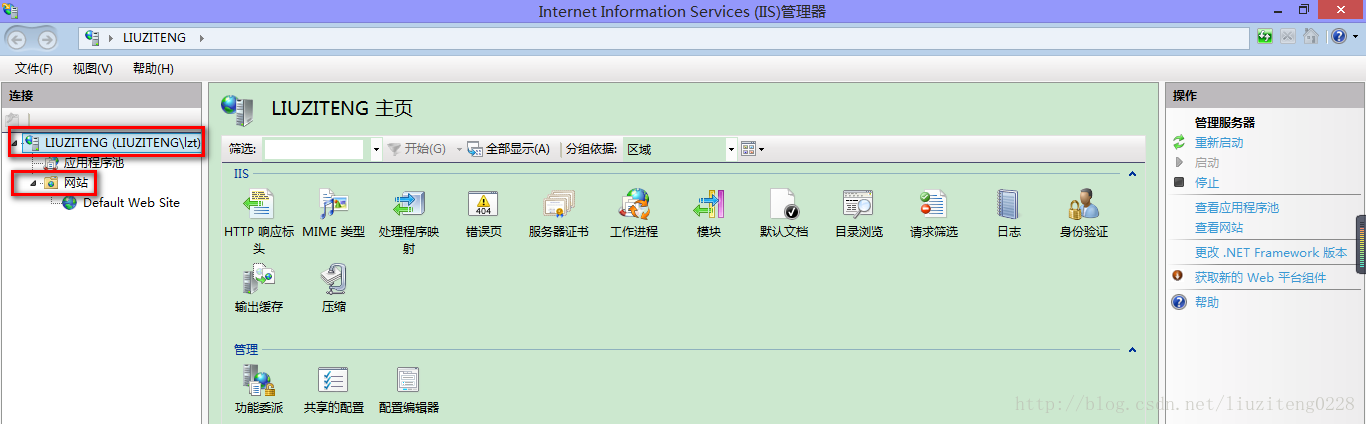Click 获取新的 Web 平台组件 link

[x=1260, y=278]
